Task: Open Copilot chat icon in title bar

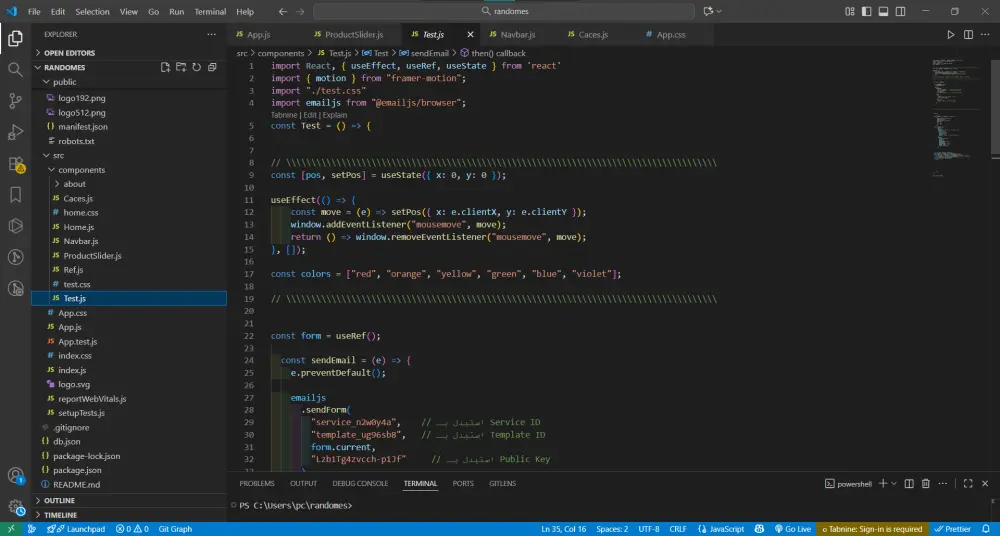Action: [x=708, y=11]
